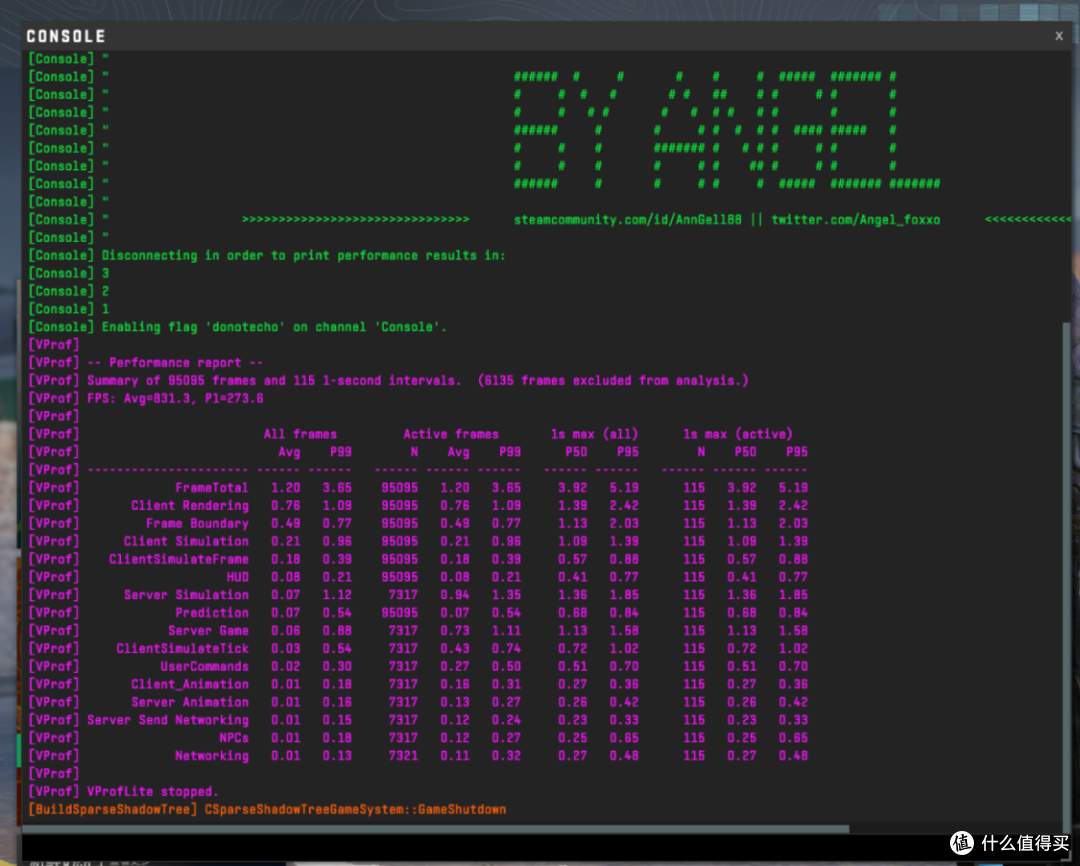Click the 'Active frames' column header

(x=451, y=434)
